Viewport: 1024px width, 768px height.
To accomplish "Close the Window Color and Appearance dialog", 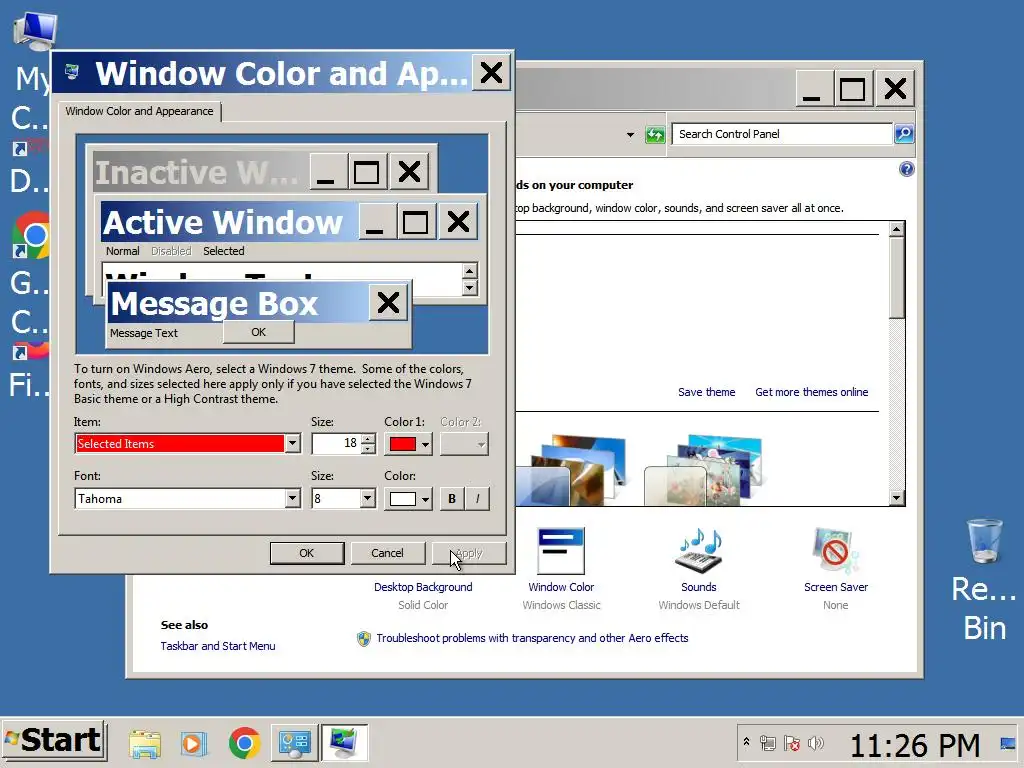I will pyautogui.click(x=491, y=72).
